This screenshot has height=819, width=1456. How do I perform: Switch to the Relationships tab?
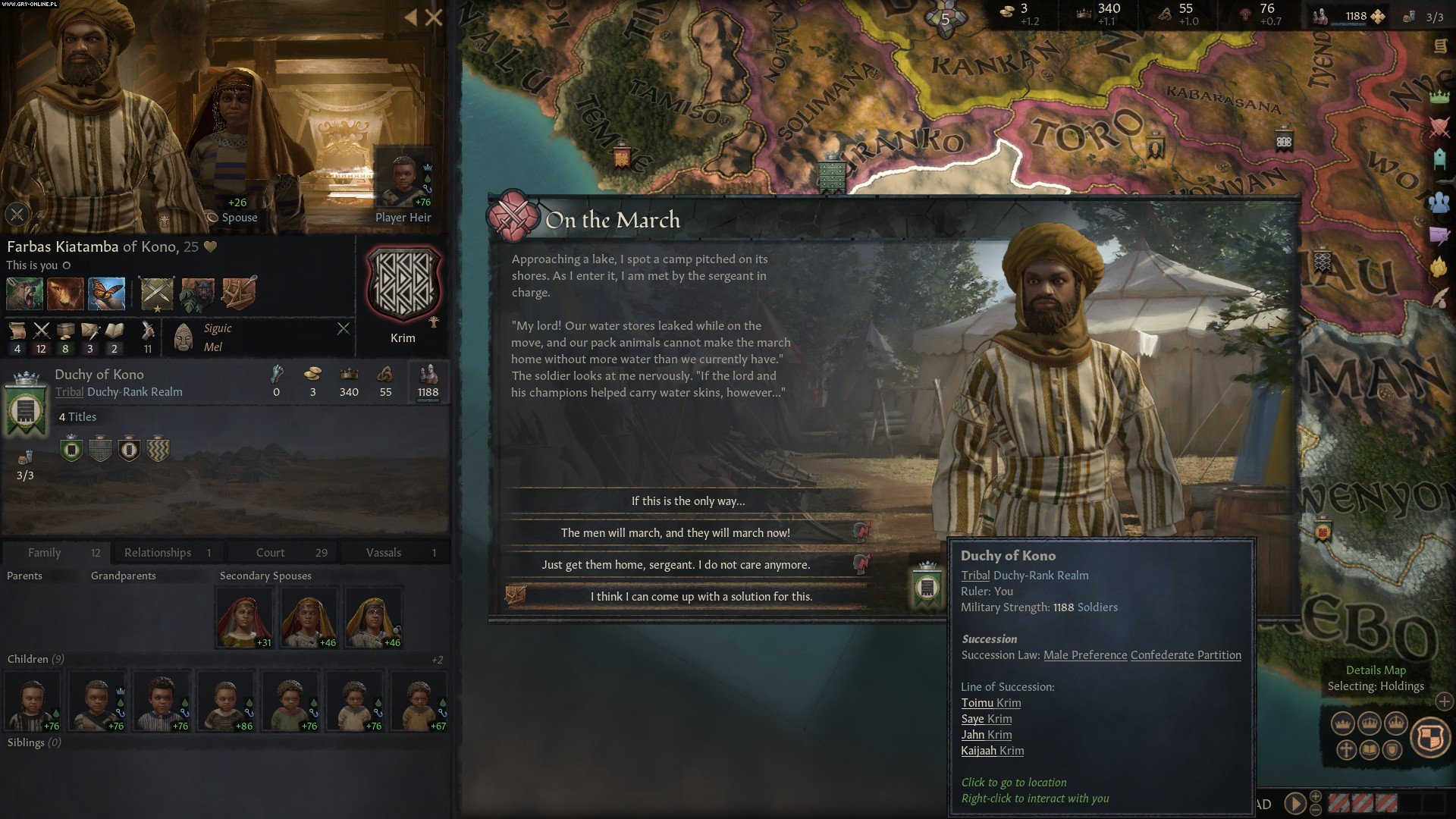[x=168, y=552]
